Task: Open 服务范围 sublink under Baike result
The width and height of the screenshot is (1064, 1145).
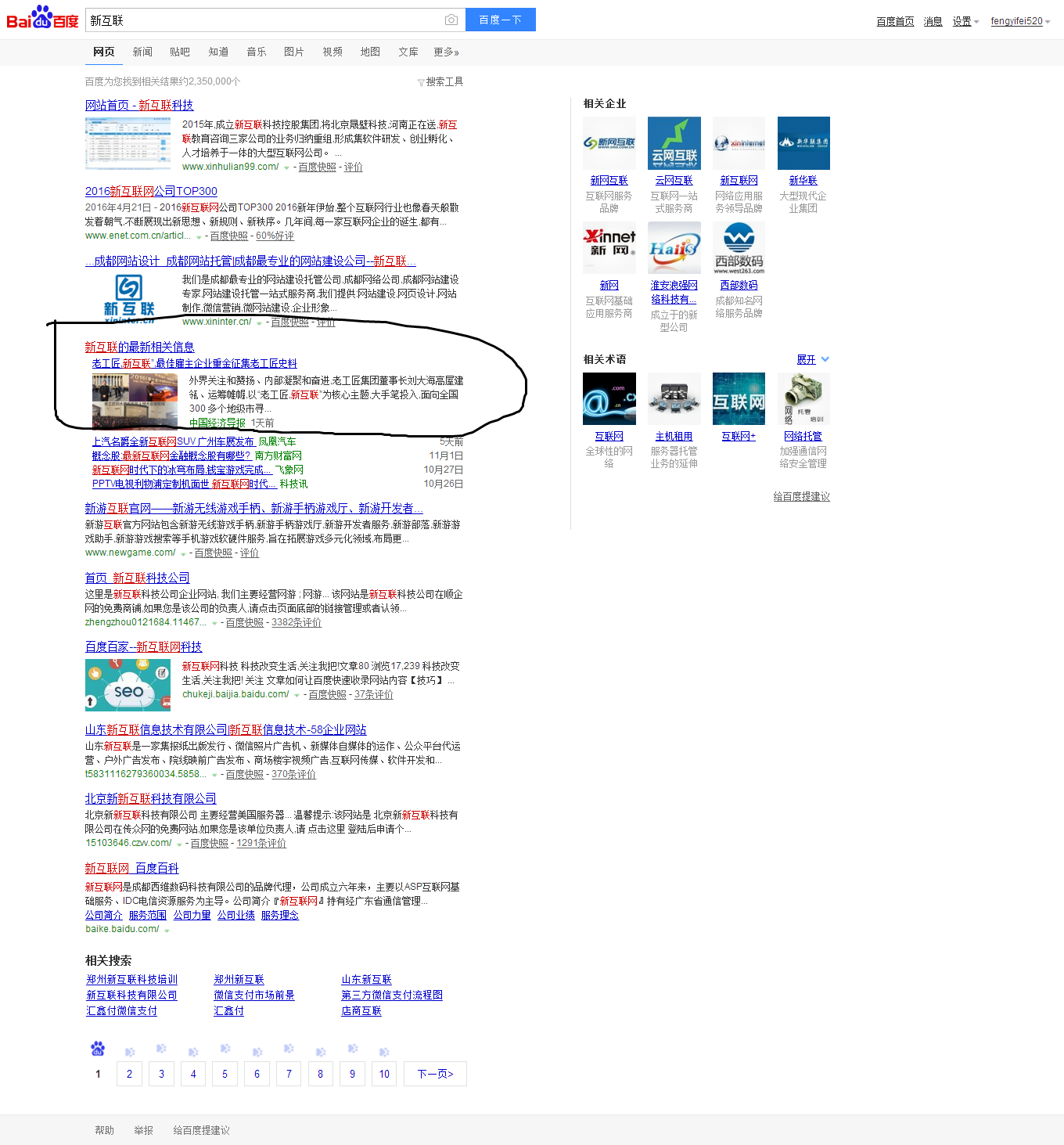Action: (x=148, y=915)
